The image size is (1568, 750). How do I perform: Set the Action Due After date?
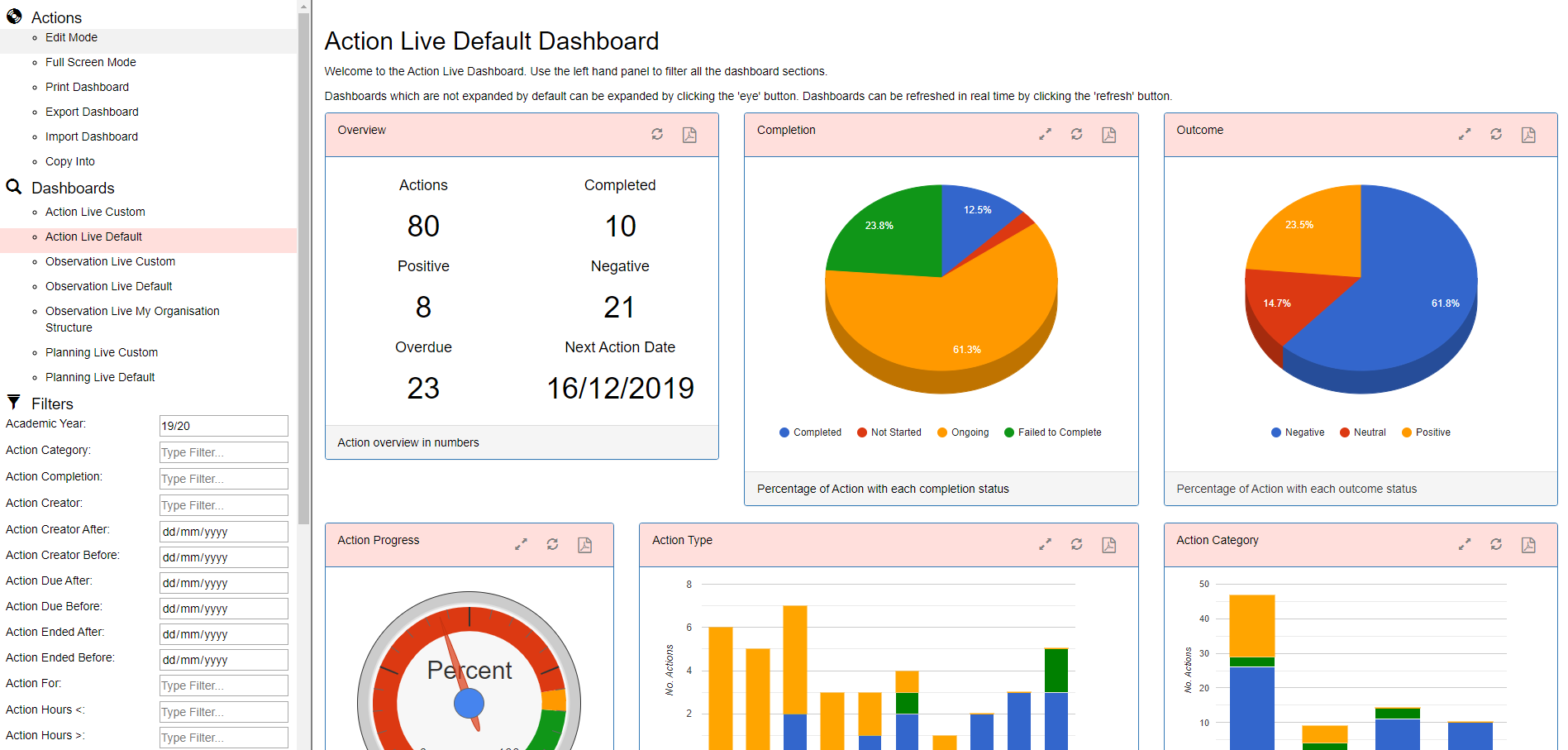point(224,583)
